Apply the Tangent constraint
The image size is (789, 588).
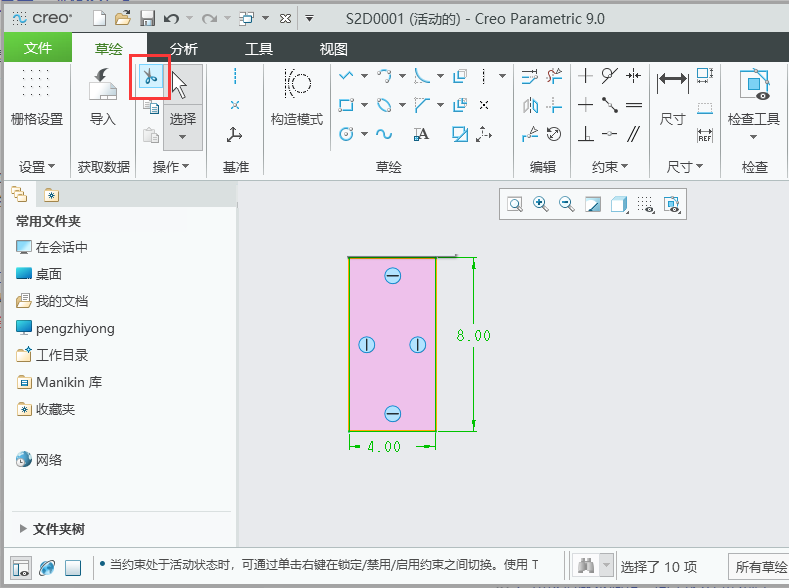pos(609,76)
